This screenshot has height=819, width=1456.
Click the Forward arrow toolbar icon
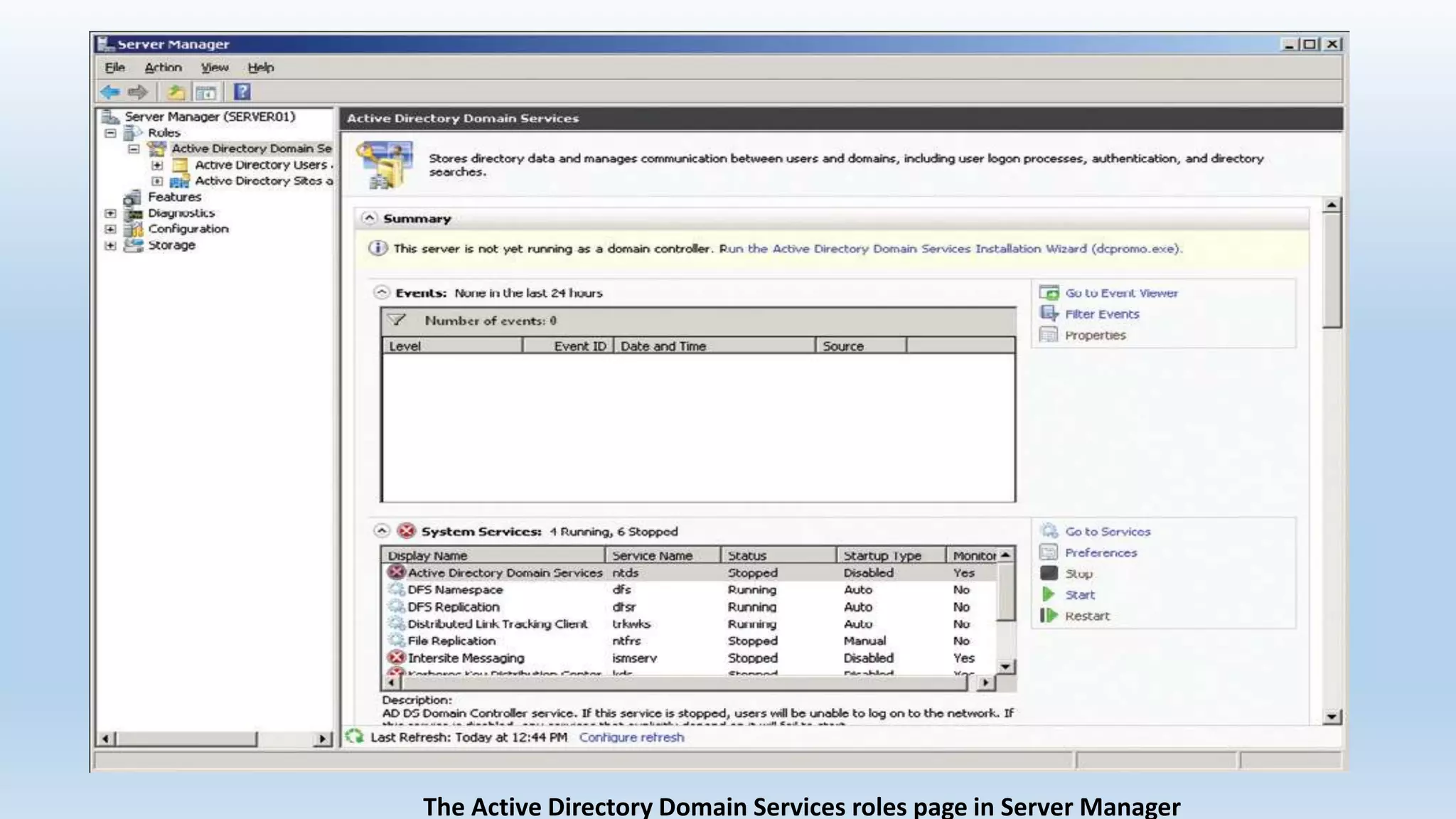pos(138,92)
